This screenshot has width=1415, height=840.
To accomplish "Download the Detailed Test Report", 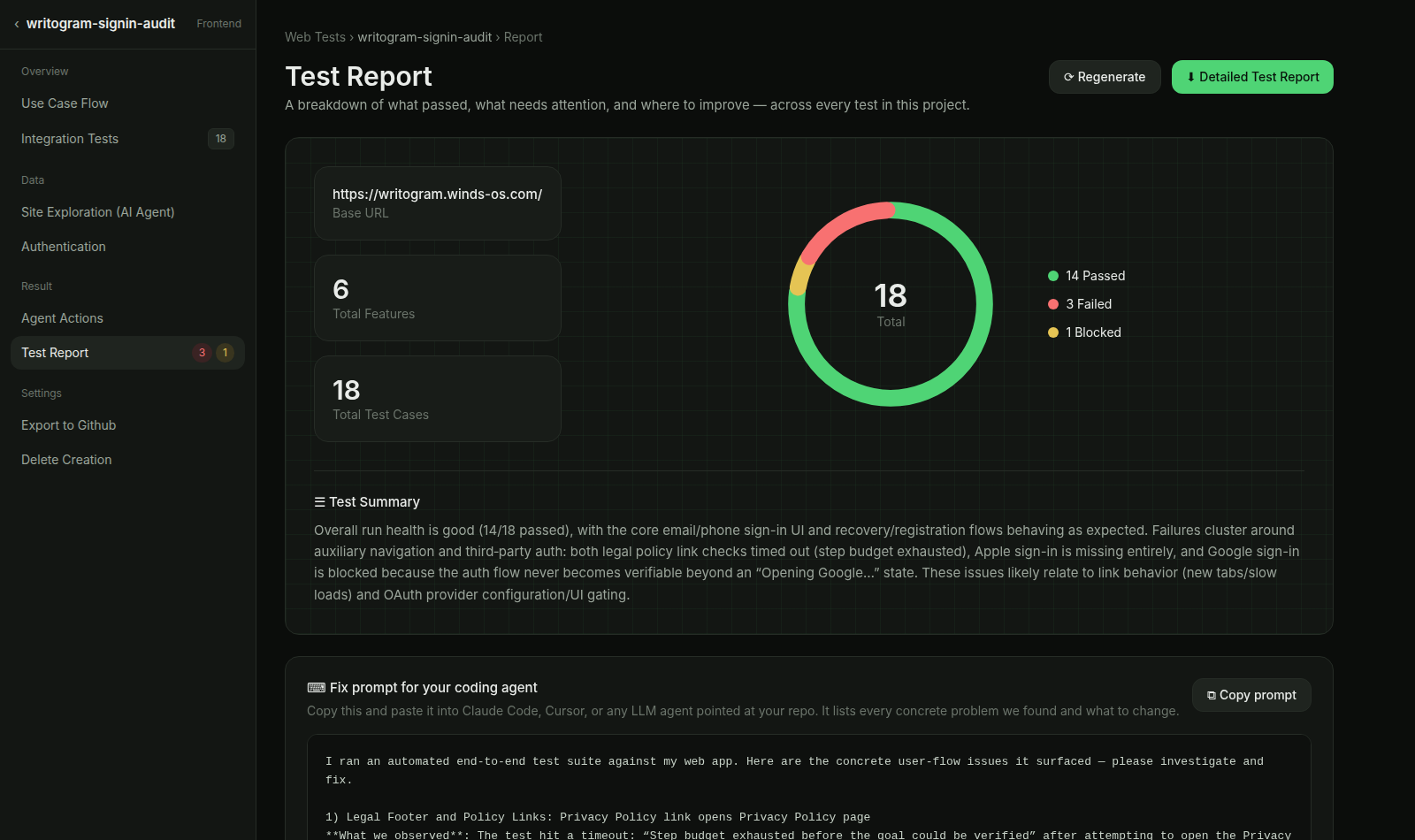I will coord(1252,77).
